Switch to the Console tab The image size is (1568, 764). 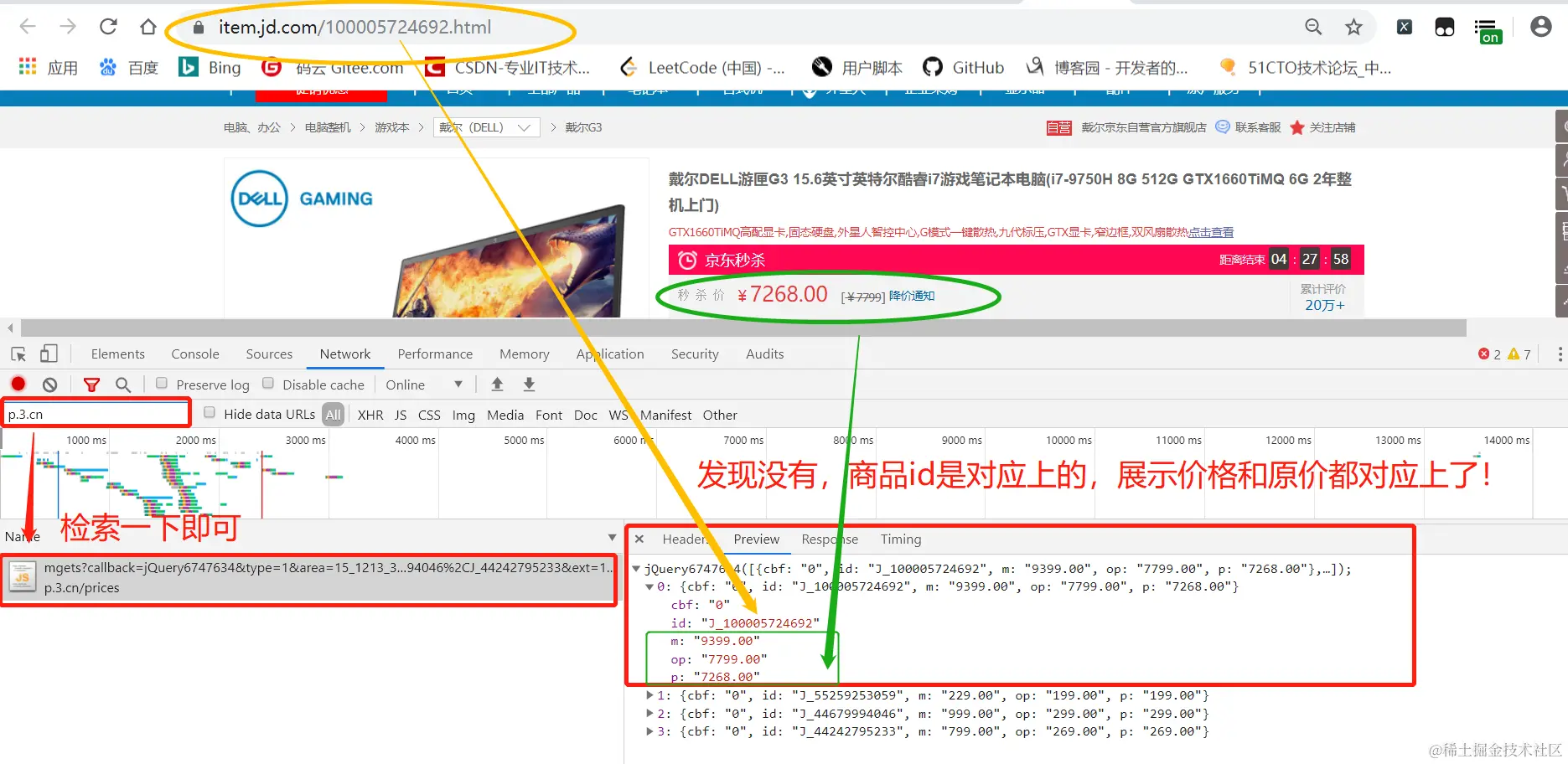195,354
